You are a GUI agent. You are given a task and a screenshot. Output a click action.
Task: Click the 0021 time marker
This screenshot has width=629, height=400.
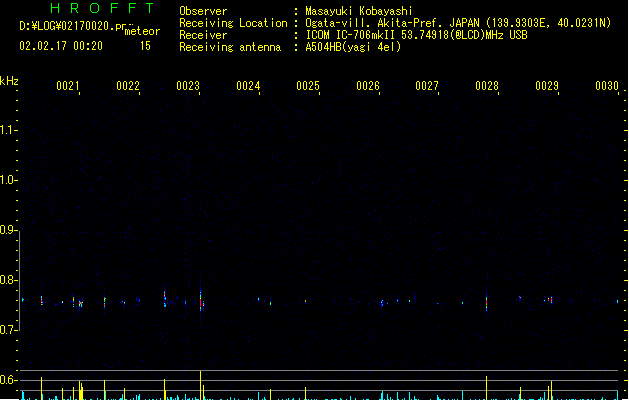[67, 86]
